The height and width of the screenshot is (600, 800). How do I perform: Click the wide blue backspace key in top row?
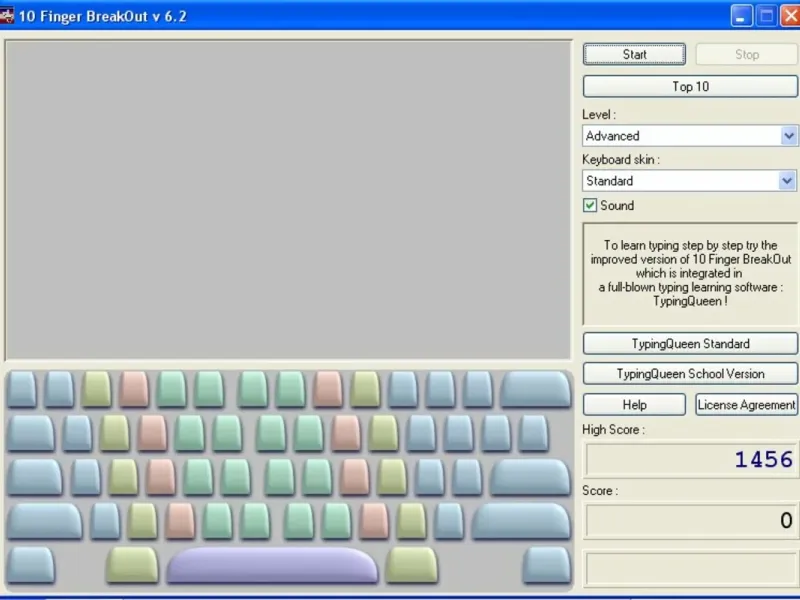click(x=535, y=389)
